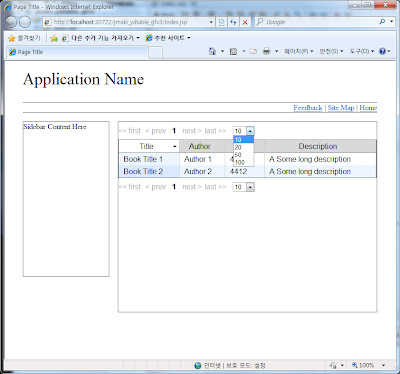Click first row's description cell
Screen dimensions: 400x374
click(x=320, y=159)
